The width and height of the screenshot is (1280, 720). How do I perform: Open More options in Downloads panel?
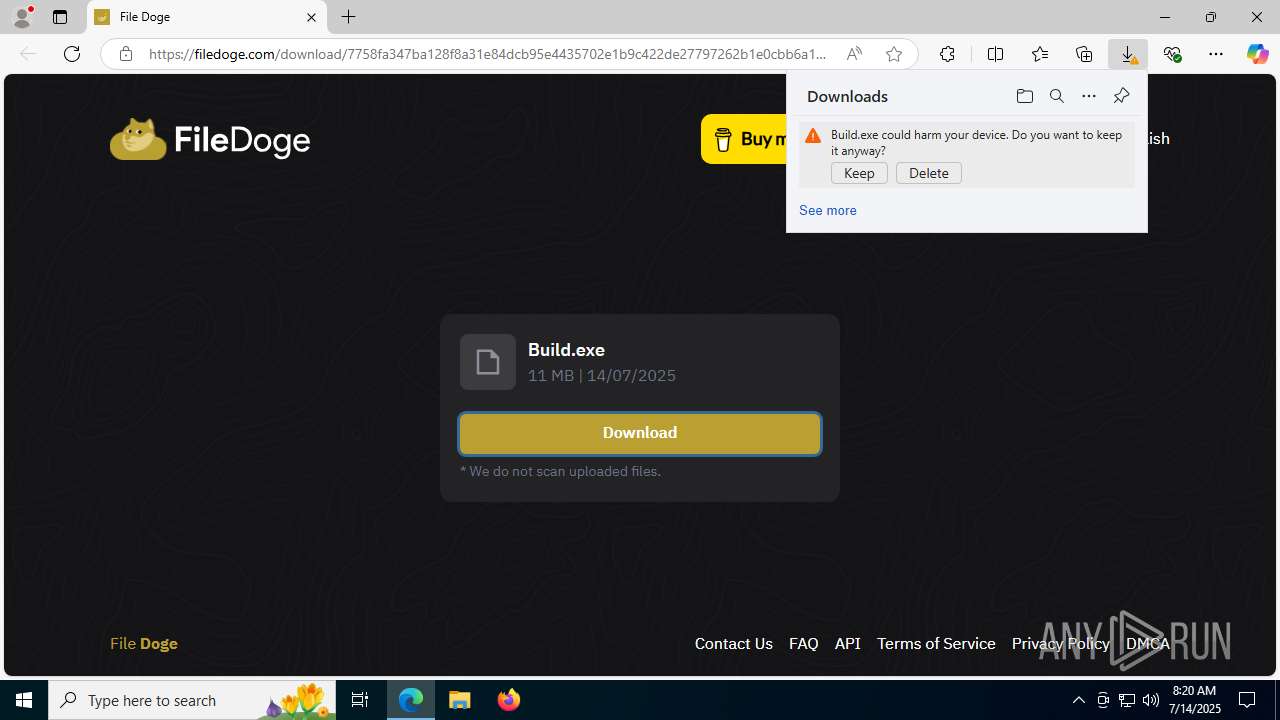pyautogui.click(x=1089, y=96)
